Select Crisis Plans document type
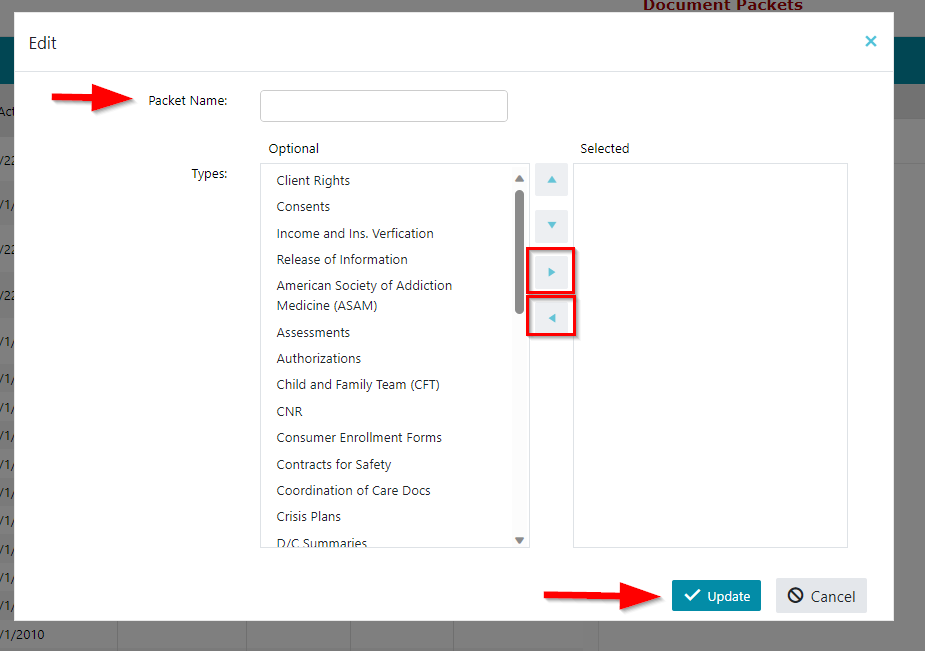The height and width of the screenshot is (651, 925). 309,517
